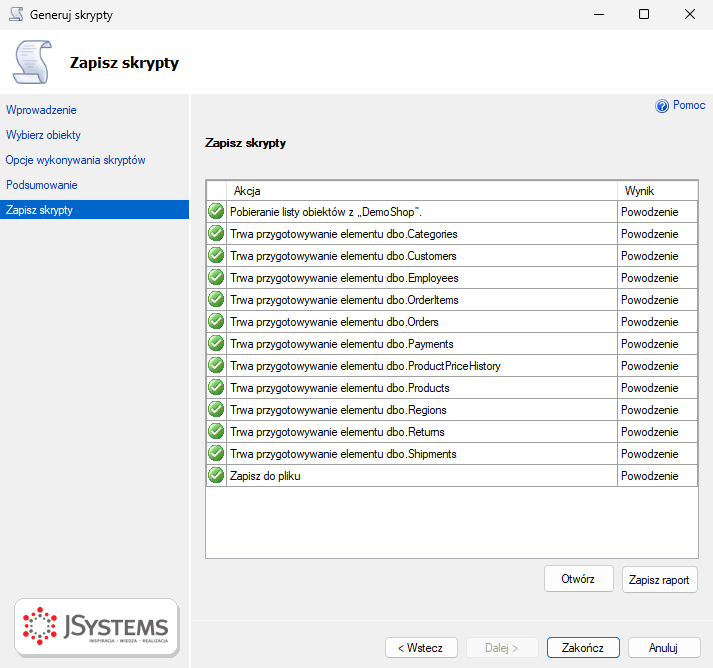Select the dbo.ProductPriceHistory action text

pyautogui.click(x=365, y=366)
